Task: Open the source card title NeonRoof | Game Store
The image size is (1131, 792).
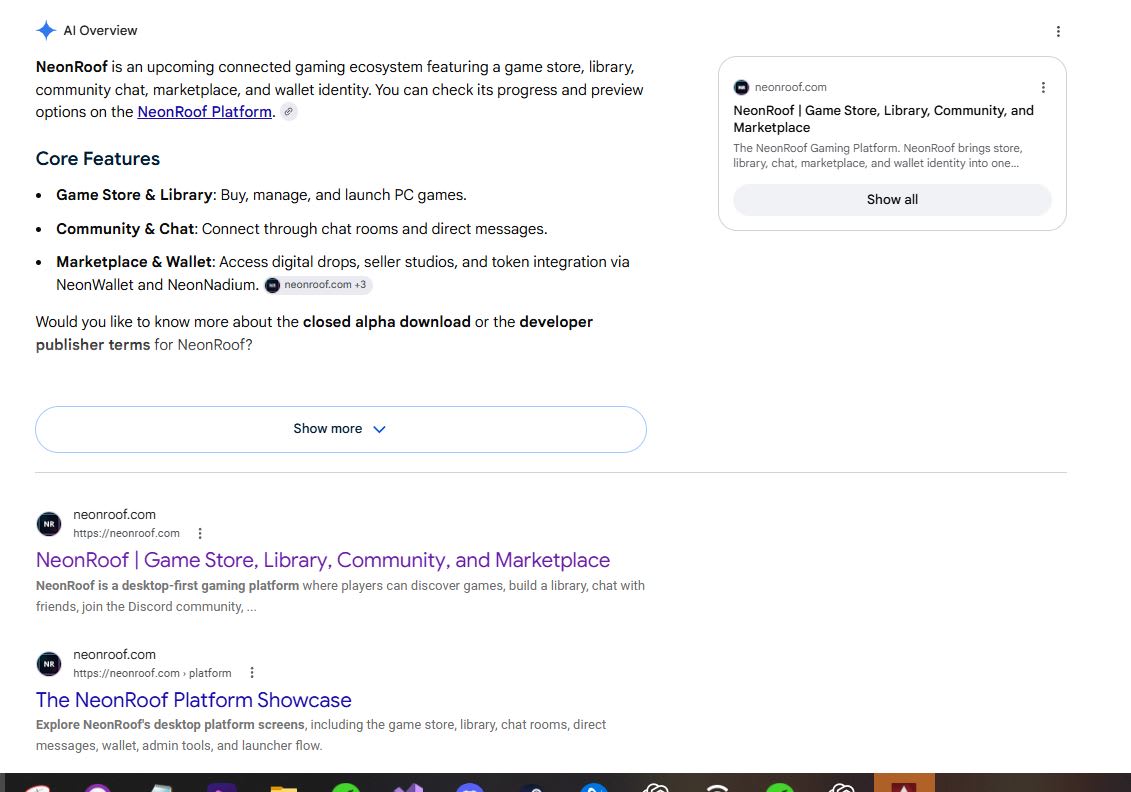Action: (884, 119)
